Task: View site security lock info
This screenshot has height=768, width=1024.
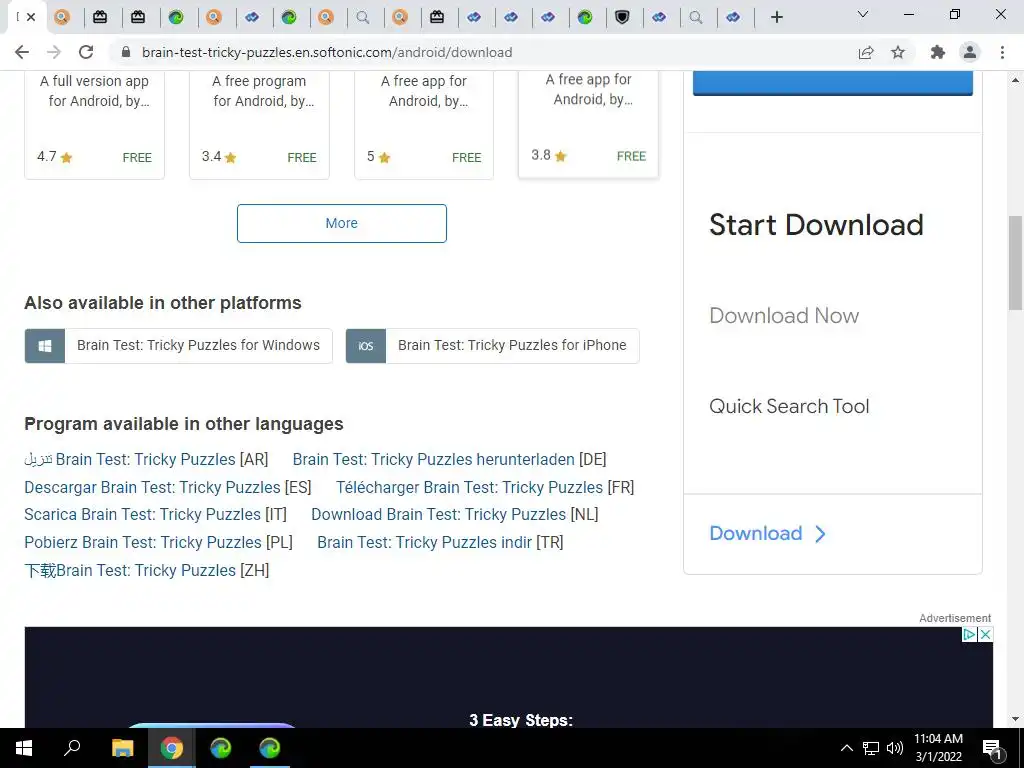Action: pos(127,52)
